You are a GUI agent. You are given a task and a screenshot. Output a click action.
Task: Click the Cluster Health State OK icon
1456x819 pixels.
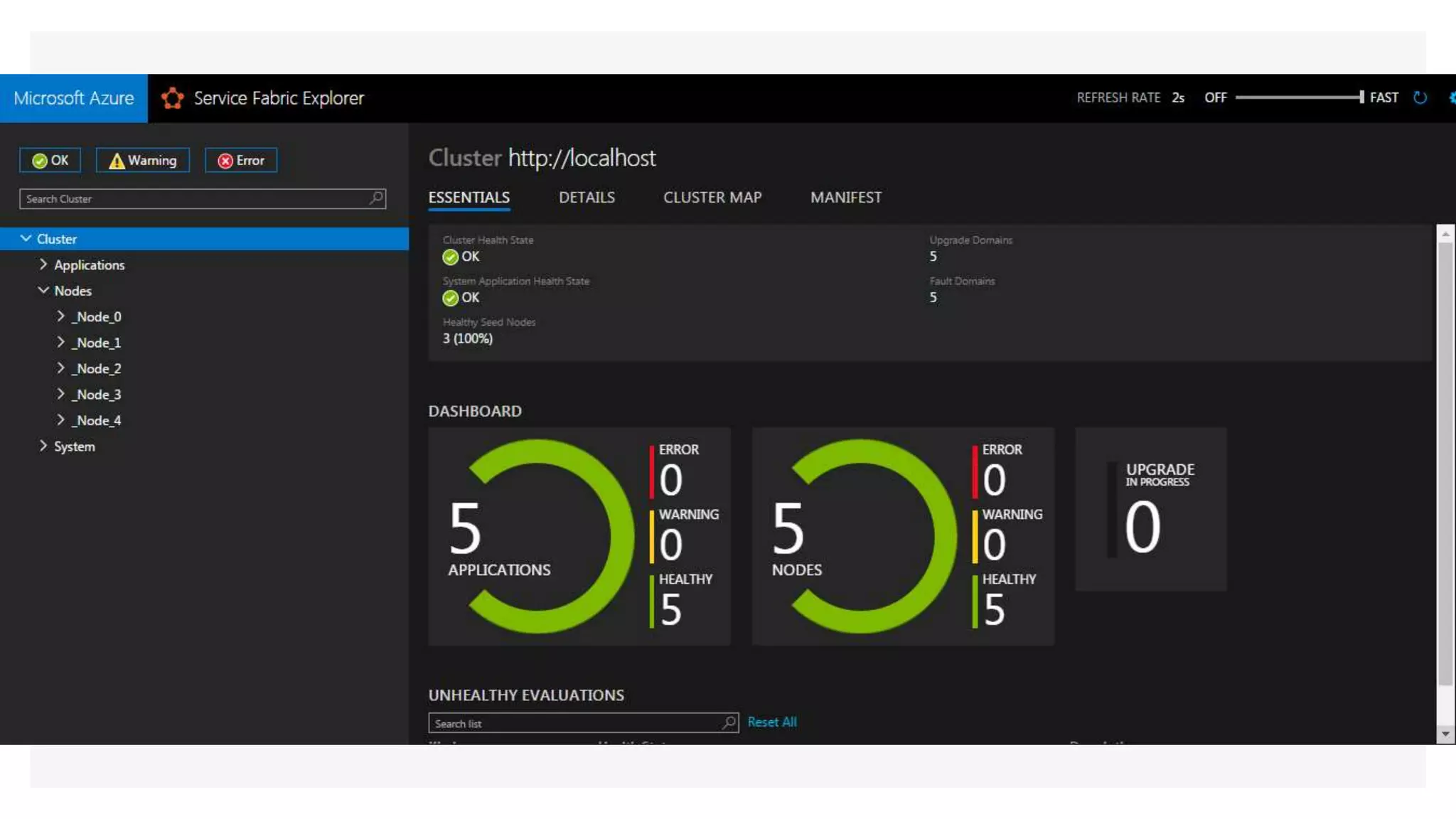(x=450, y=257)
